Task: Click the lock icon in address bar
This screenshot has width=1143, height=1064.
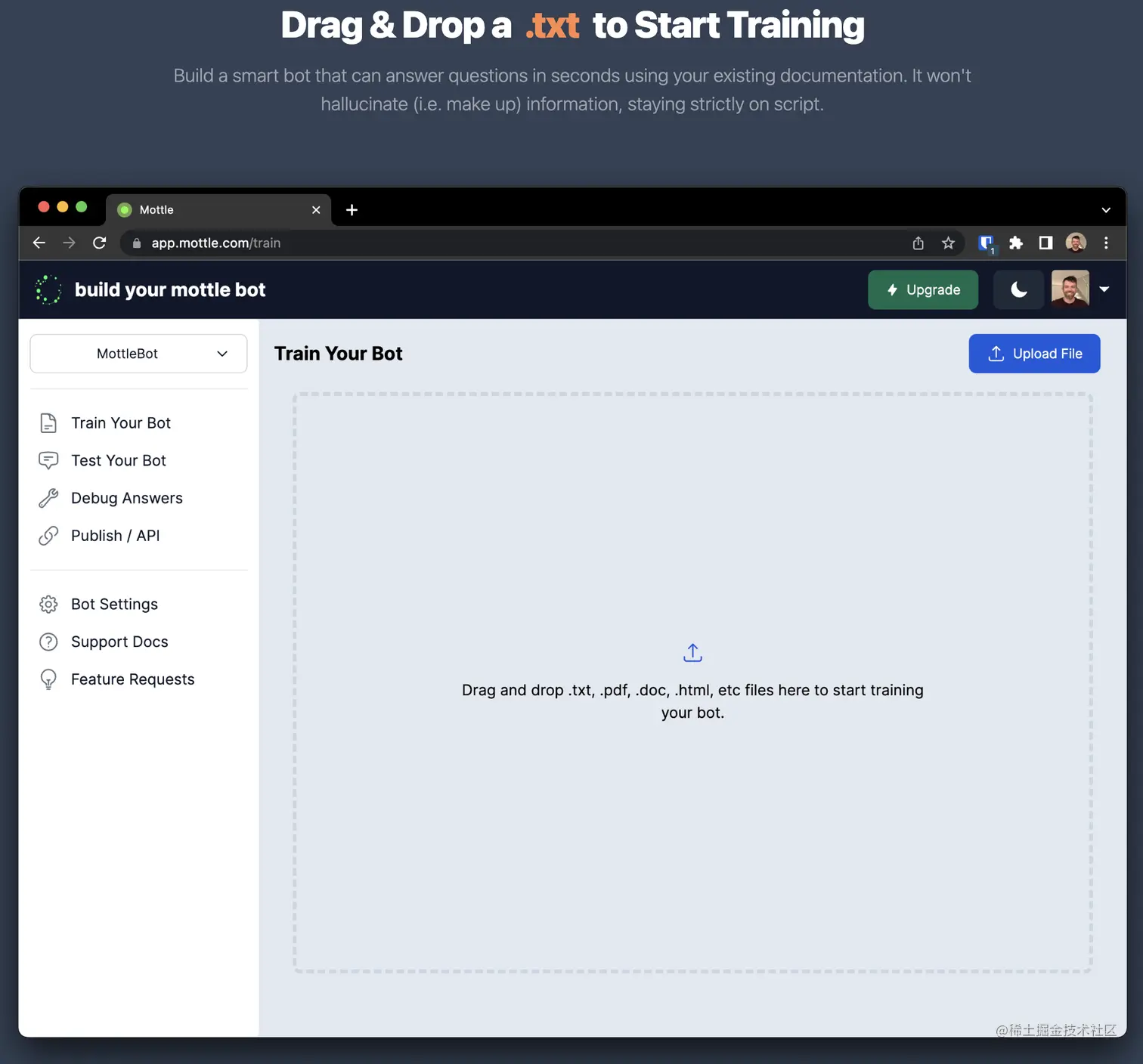Action: coord(137,243)
